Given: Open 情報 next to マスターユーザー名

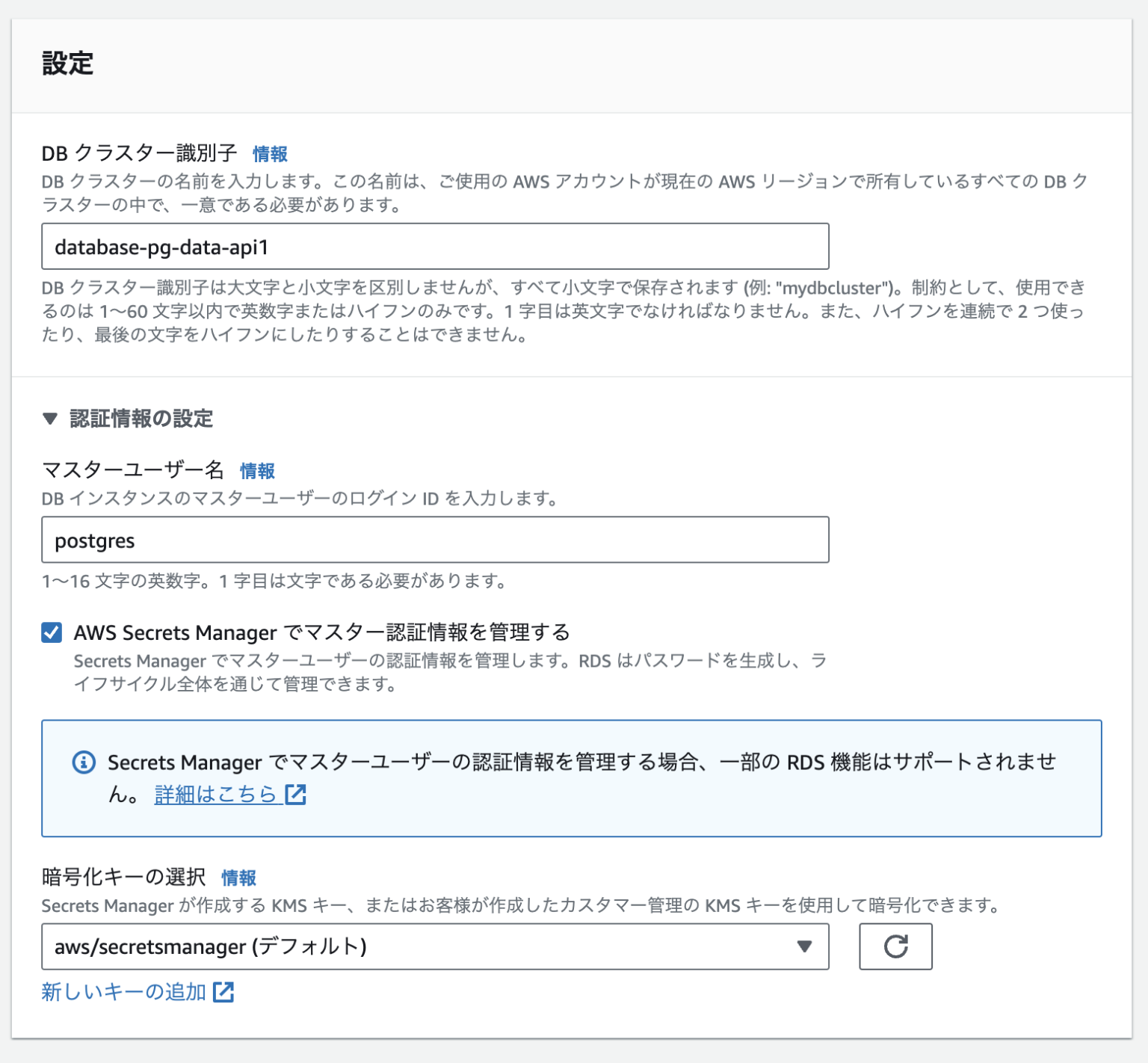Looking at the screenshot, I should click(256, 471).
